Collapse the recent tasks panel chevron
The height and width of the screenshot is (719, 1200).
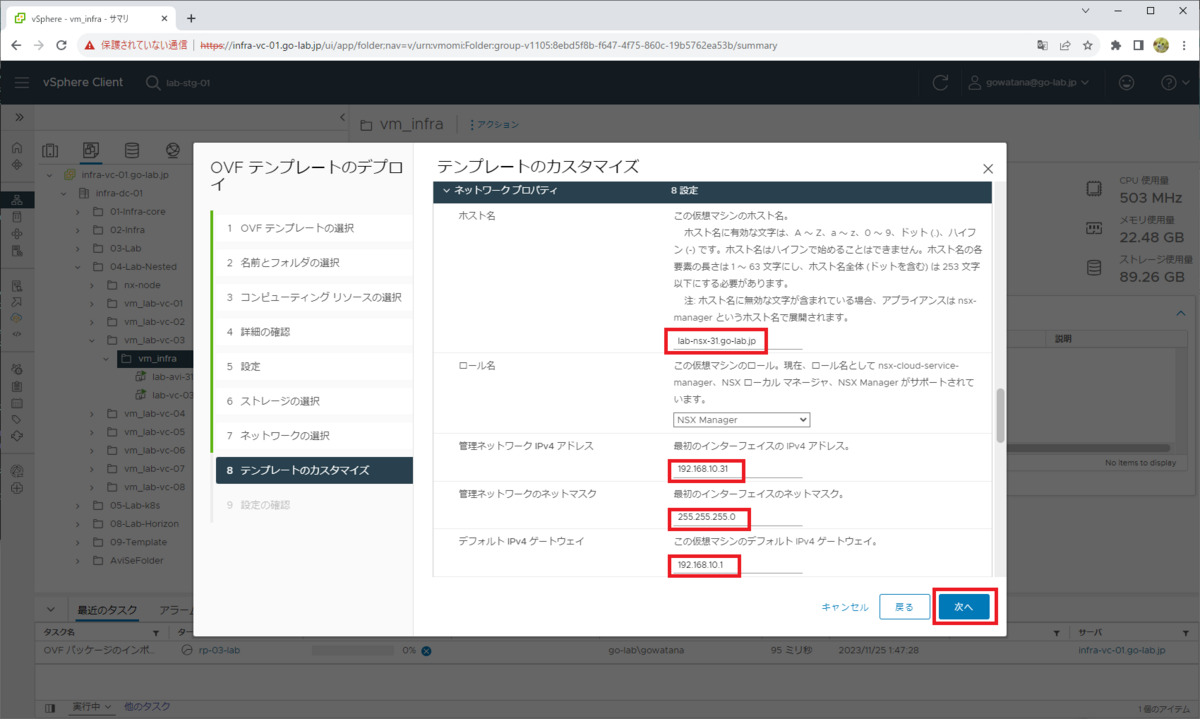[50, 610]
